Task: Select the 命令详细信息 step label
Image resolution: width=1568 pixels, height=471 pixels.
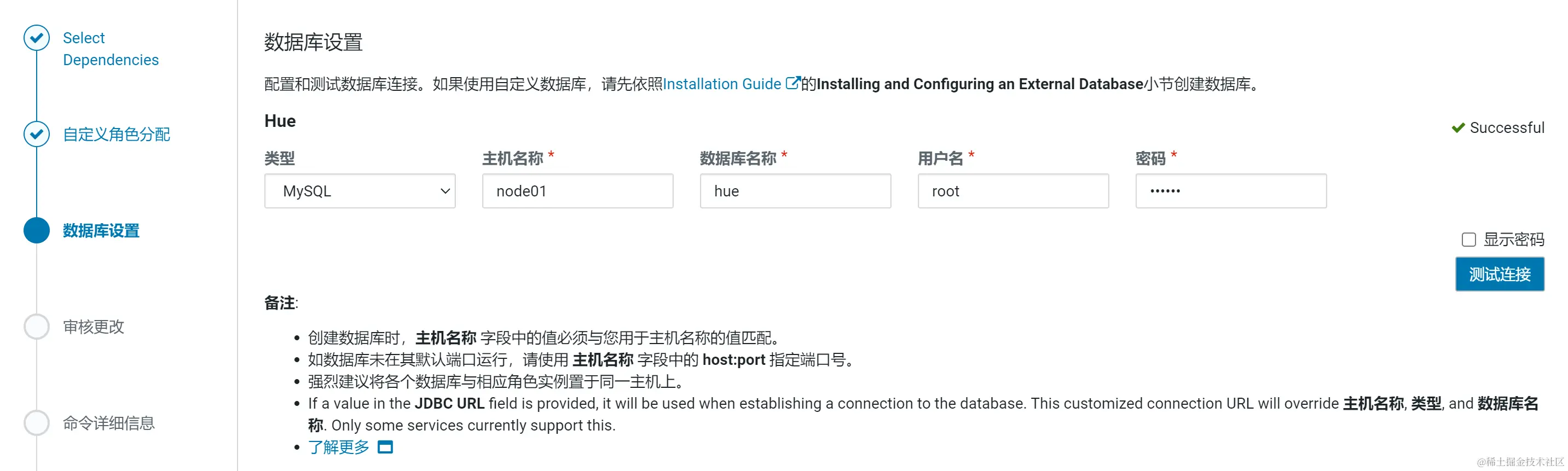Action: pyautogui.click(x=109, y=423)
